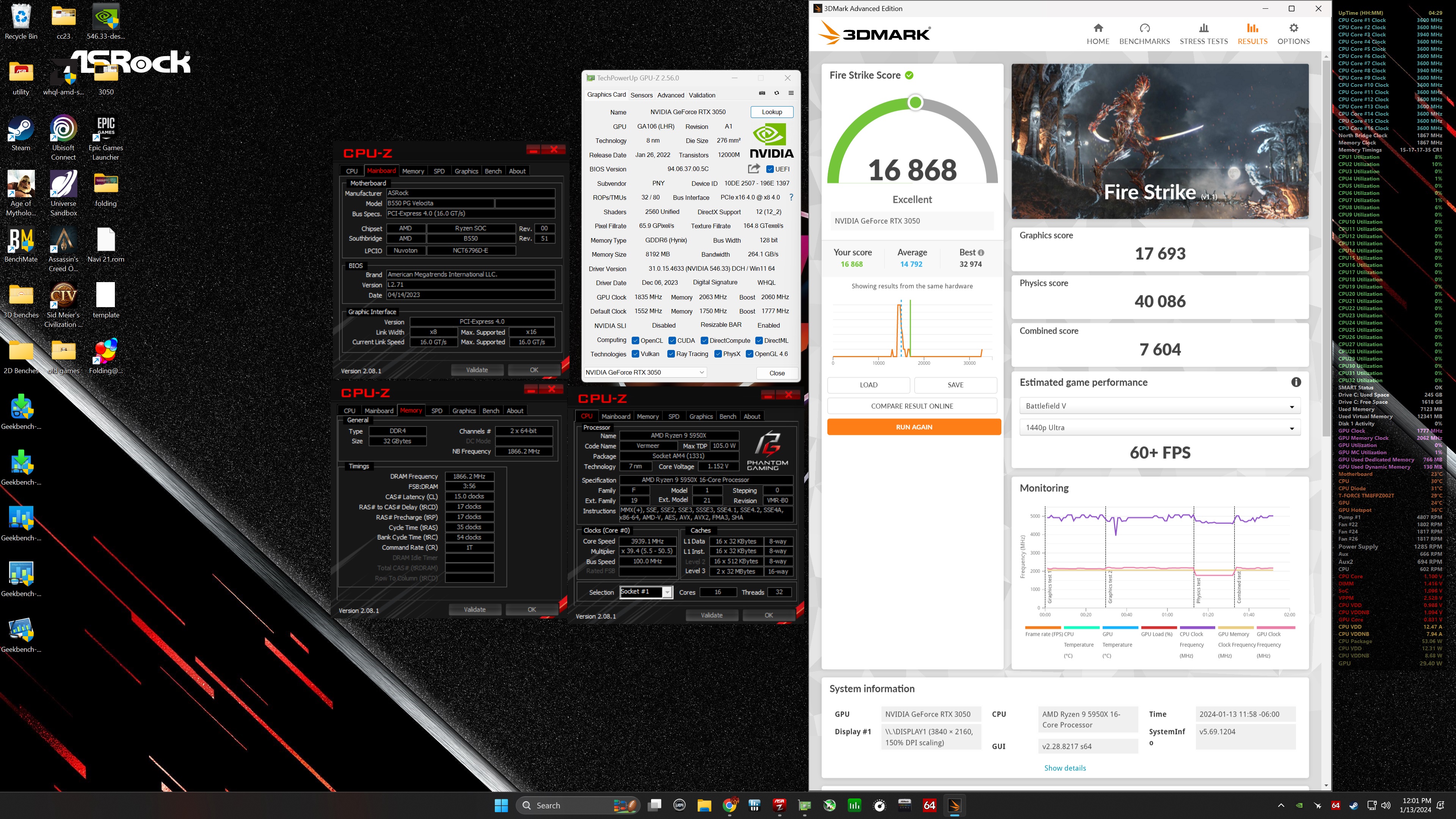Switch to the Validation tab in GPU-Z
The image size is (1456, 819).
click(702, 95)
